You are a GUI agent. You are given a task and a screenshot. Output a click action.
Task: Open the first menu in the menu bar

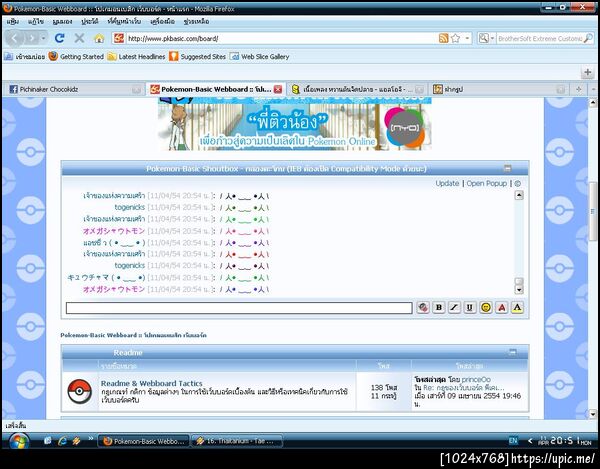[x=13, y=22]
